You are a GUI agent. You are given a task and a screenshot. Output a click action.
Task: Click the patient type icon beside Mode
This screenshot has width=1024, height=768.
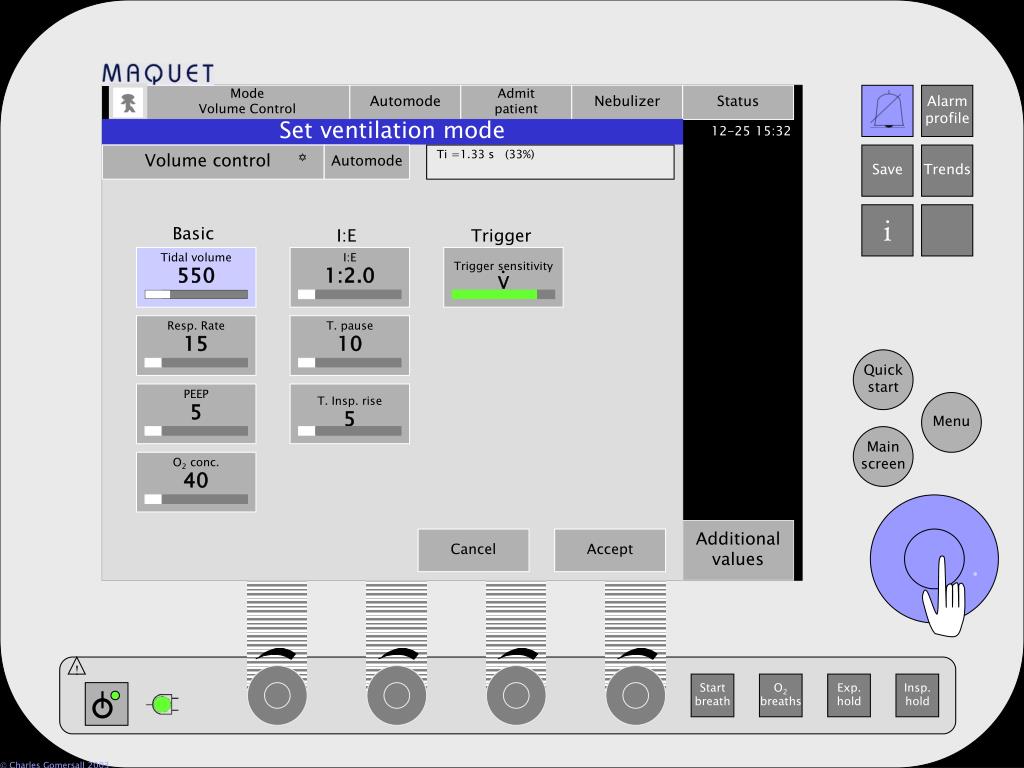pos(128,103)
